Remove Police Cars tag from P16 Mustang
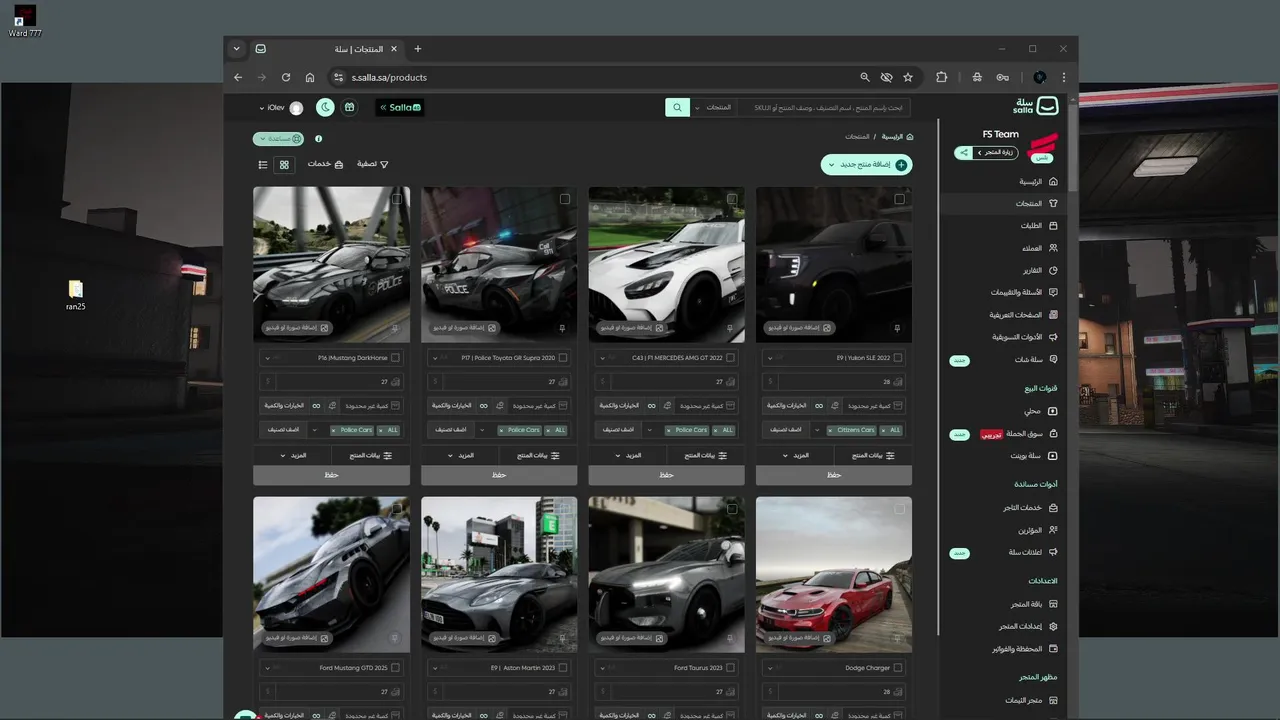Screen dimensions: 1280x720 pyautogui.click(x=334, y=430)
